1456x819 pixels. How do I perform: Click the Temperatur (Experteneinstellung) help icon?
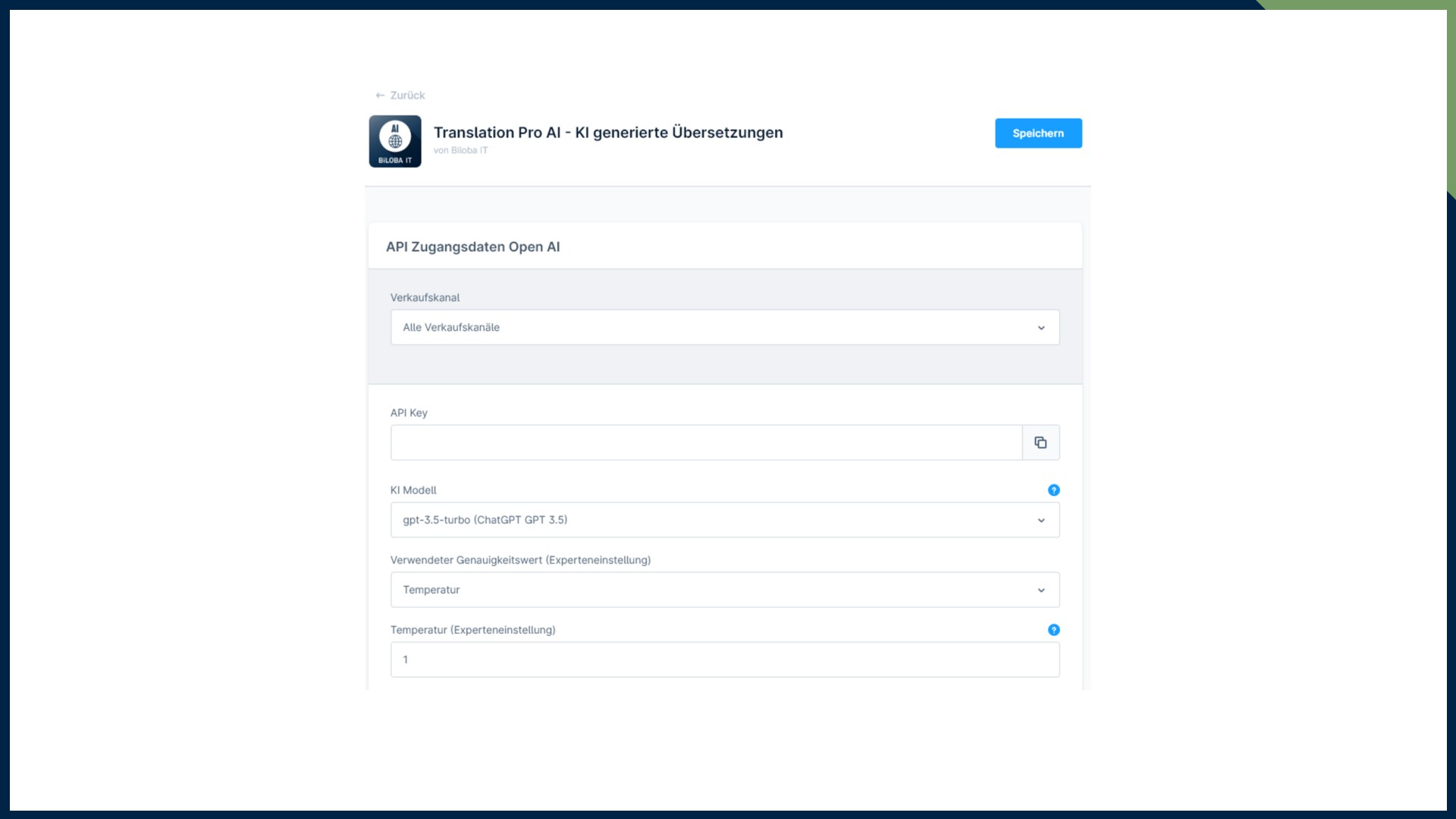coord(1054,629)
